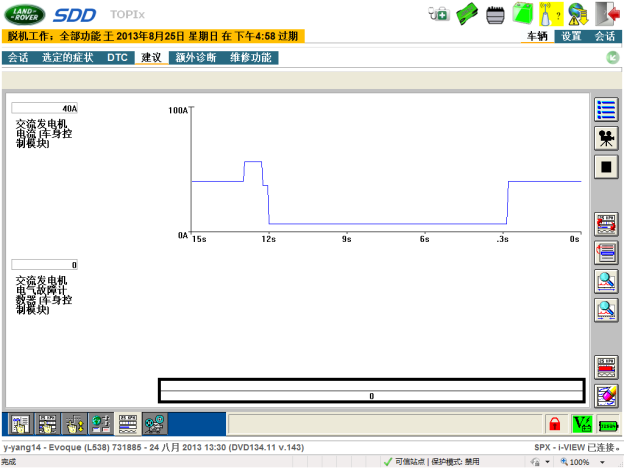The height and width of the screenshot is (468, 624).
Task: Switch to the 设置 top tab
Action: tap(571, 36)
